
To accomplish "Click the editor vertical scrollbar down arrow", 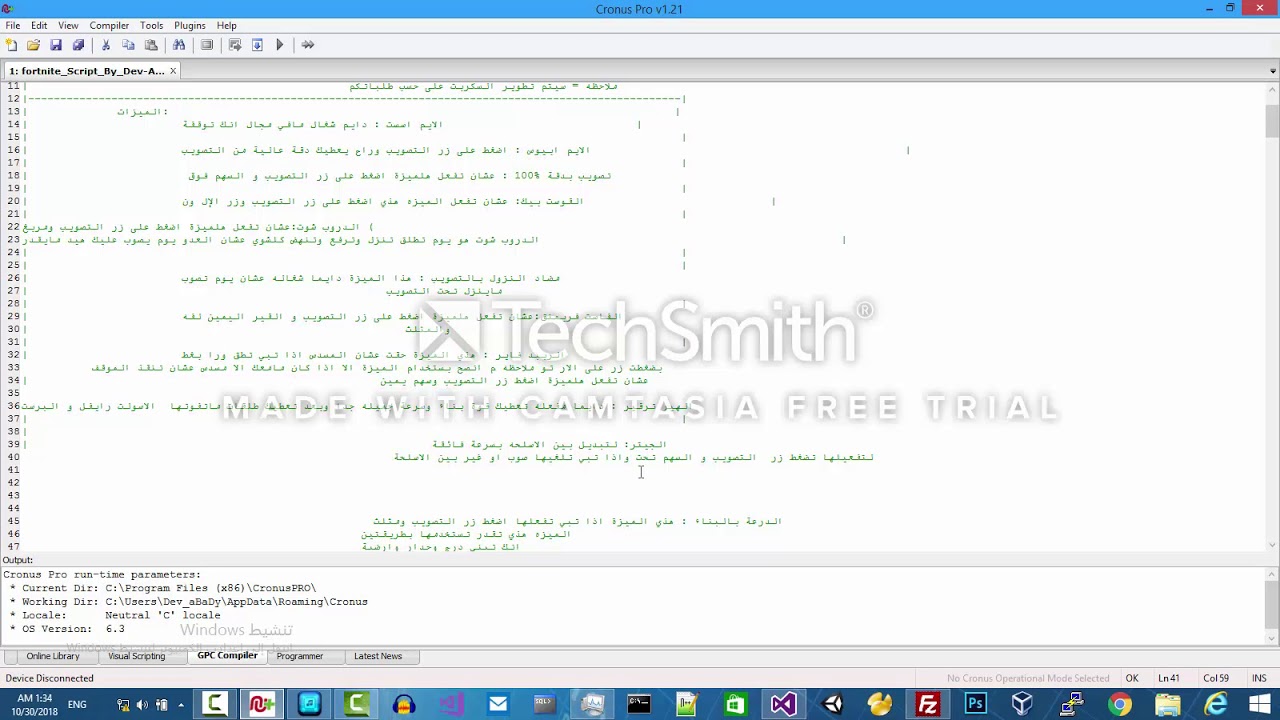I will click(1272, 545).
